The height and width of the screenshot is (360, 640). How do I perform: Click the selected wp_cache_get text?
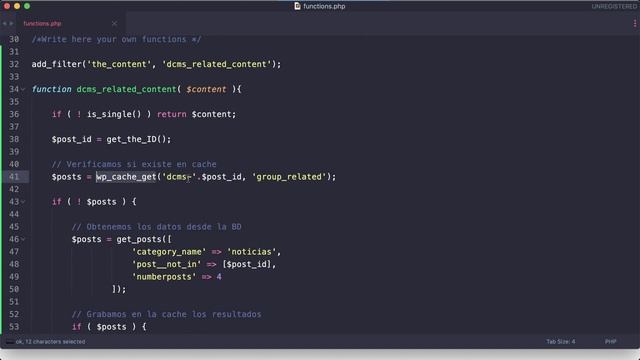click(x=126, y=177)
